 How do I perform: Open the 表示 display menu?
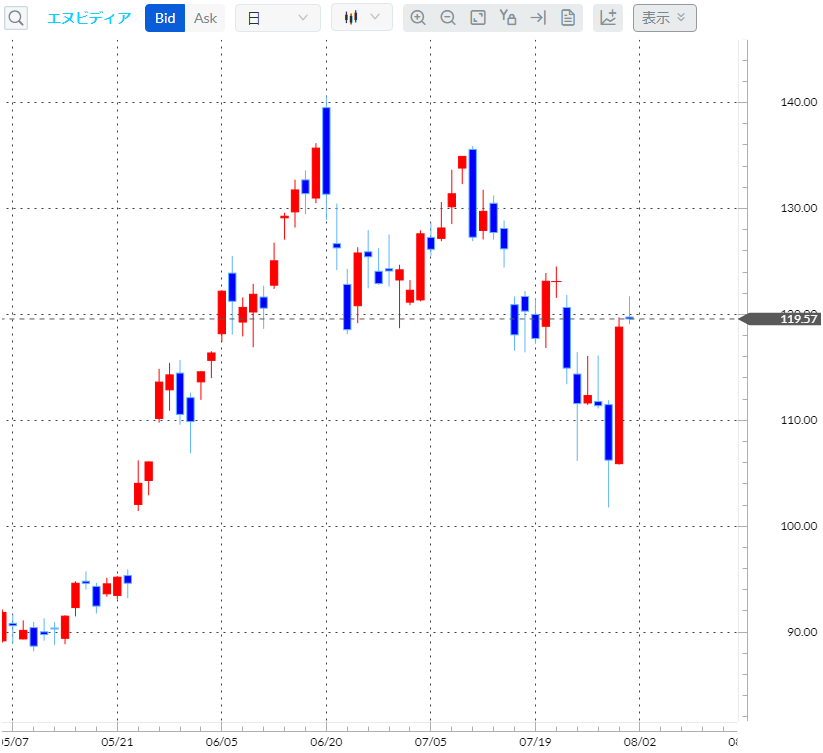664,18
